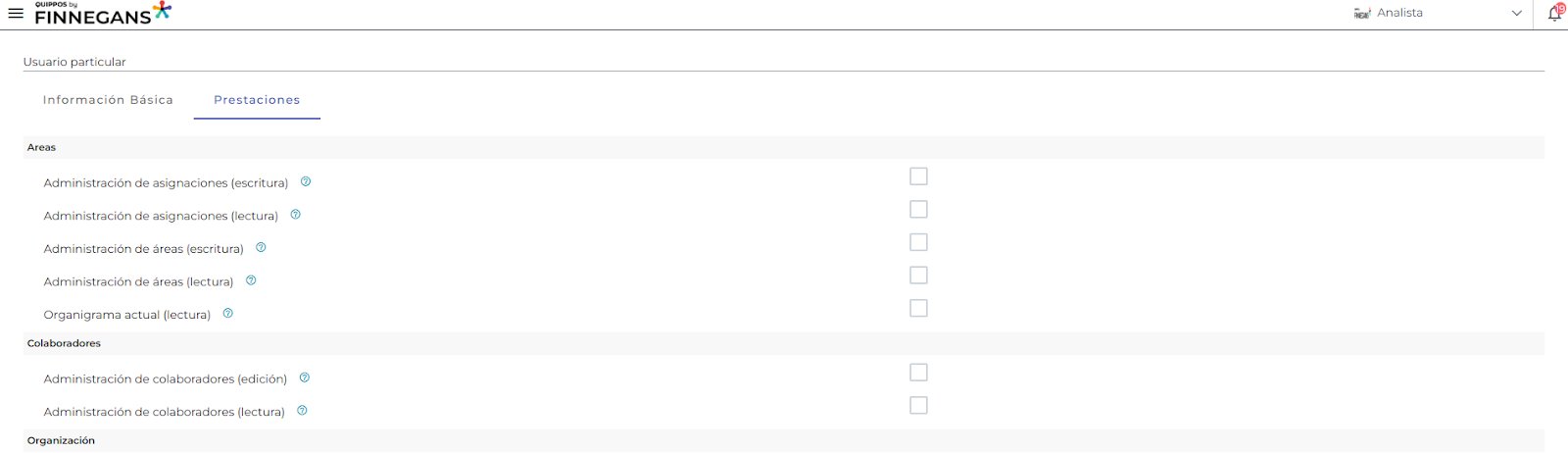Image resolution: width=1568 pixels, height=453 pixels.
Task: Open the hamburger navigation menu
Action: point(16,14)
